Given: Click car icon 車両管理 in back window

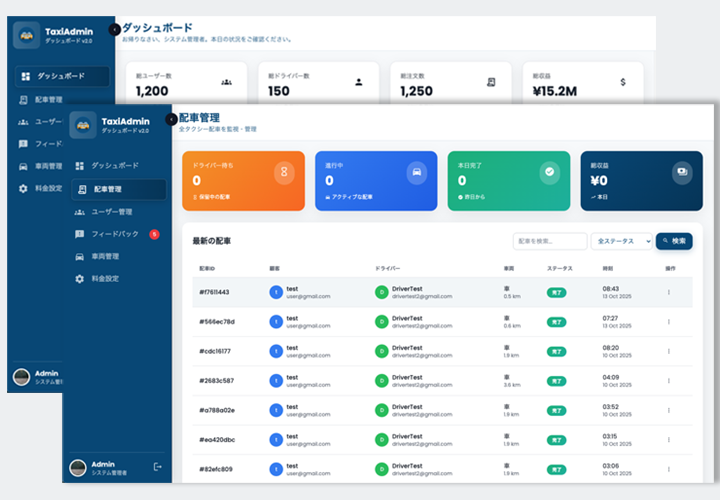Looking at the screenshot, I should (x=23, y=166).
